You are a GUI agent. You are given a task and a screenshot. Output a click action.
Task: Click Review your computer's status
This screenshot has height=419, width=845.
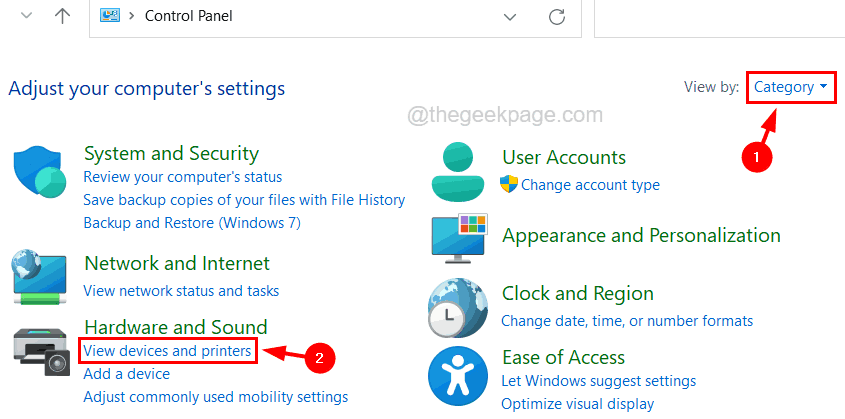[x=182, y=177]
